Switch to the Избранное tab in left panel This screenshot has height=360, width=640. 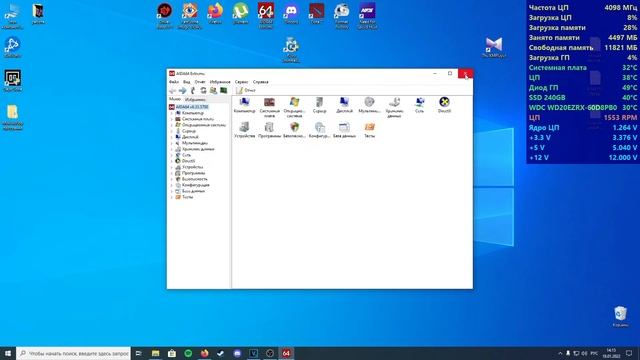click(195, 100)
